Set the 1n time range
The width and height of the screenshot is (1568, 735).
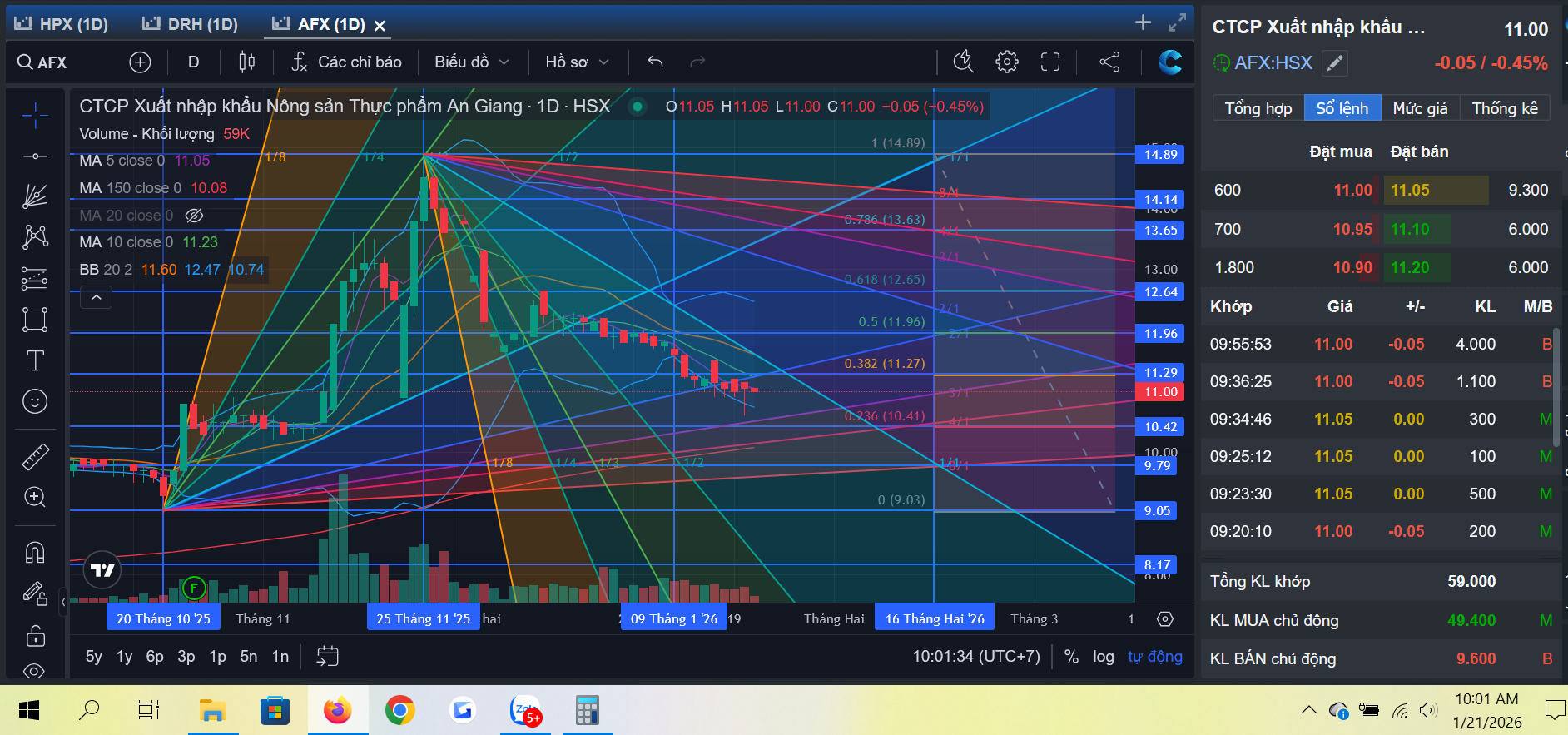[x=280, y=656]
